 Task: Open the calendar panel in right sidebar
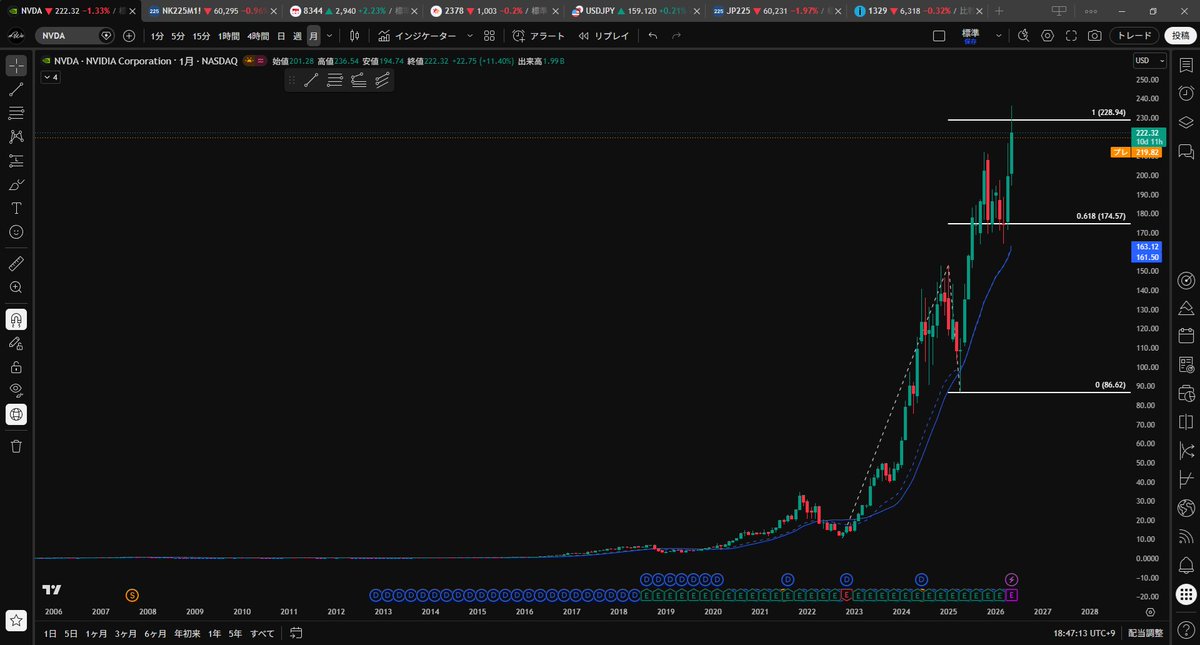pyautogui.click(x=1186, y=335)
